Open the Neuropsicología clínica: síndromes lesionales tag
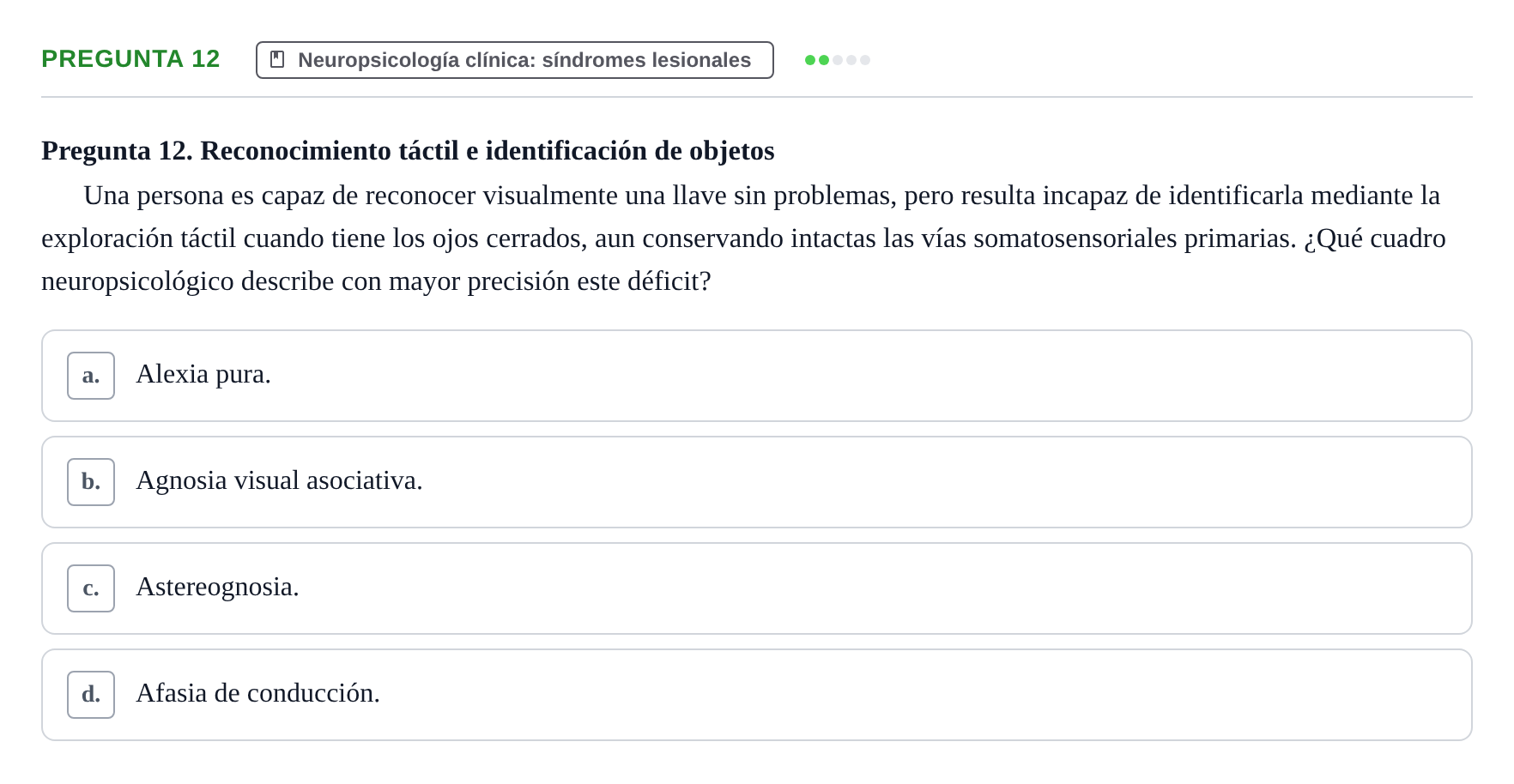Image resolution: width=1514 pixels, height=784 pixels. pyautogui.click(x=515, y=60)
